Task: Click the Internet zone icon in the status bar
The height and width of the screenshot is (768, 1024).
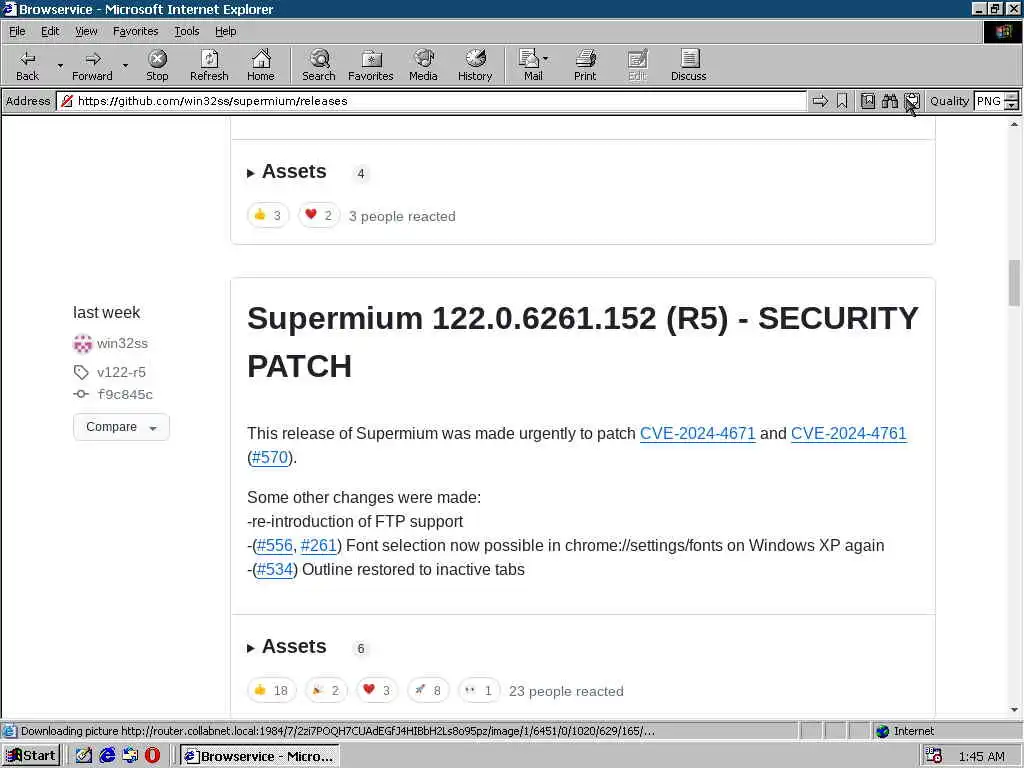Action: [x=882, y=731]
